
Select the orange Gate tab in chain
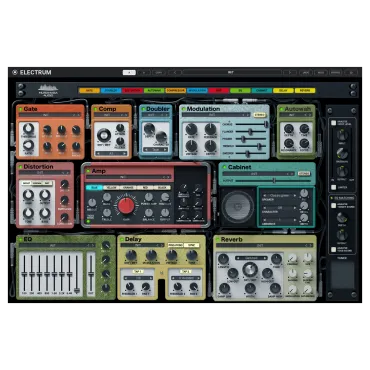click(x=89, y=90)
